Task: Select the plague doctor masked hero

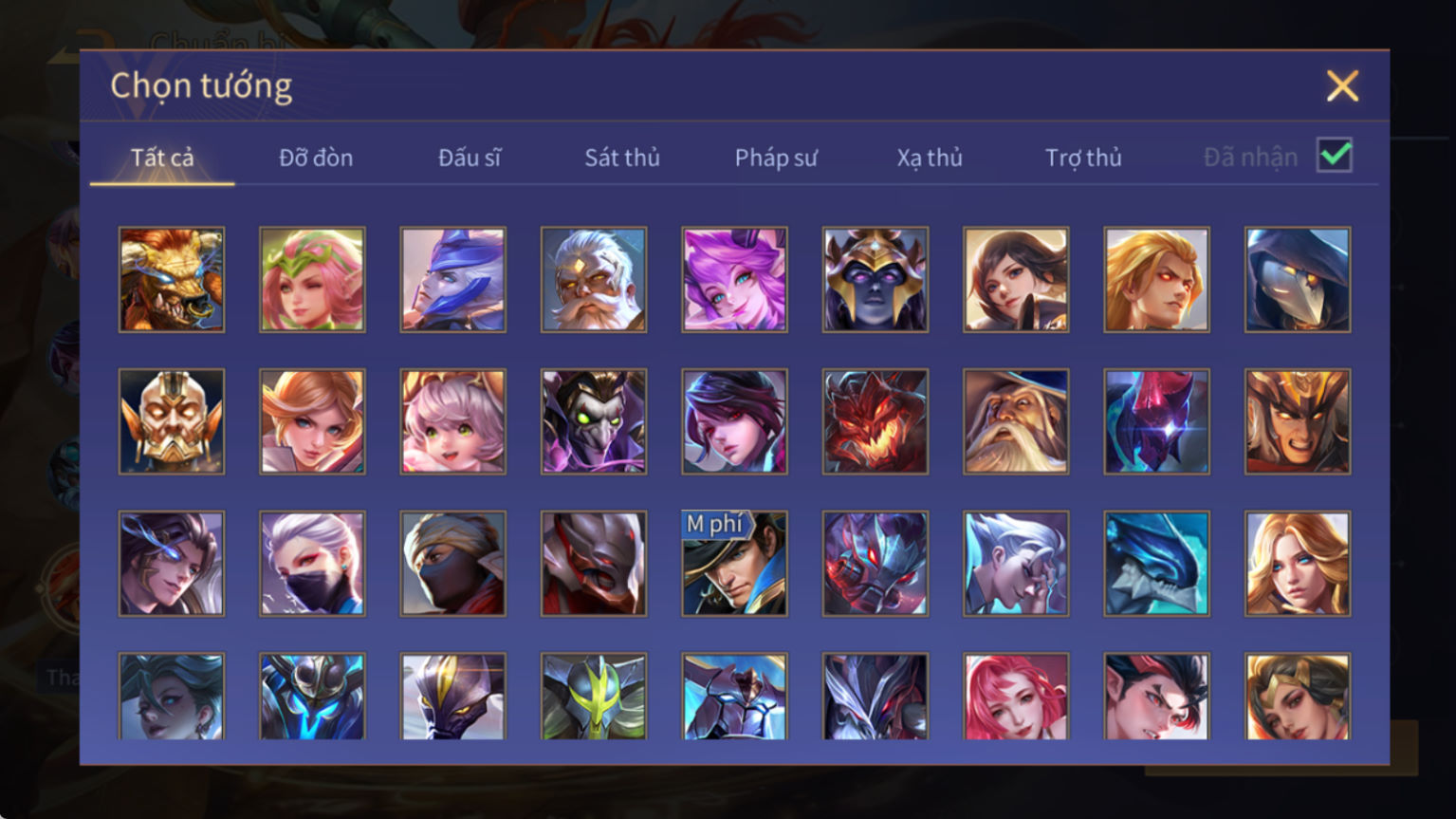Action: 1298,279
